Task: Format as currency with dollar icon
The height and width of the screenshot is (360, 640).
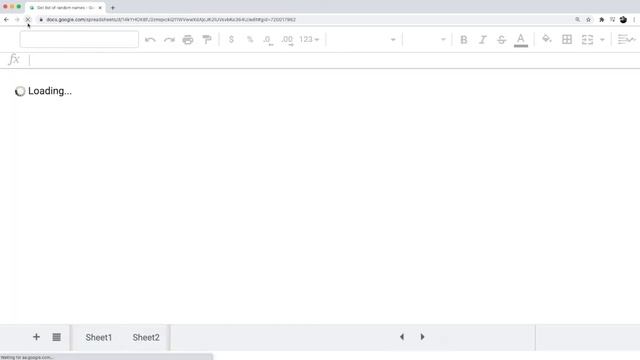Action: click(231, 39)
